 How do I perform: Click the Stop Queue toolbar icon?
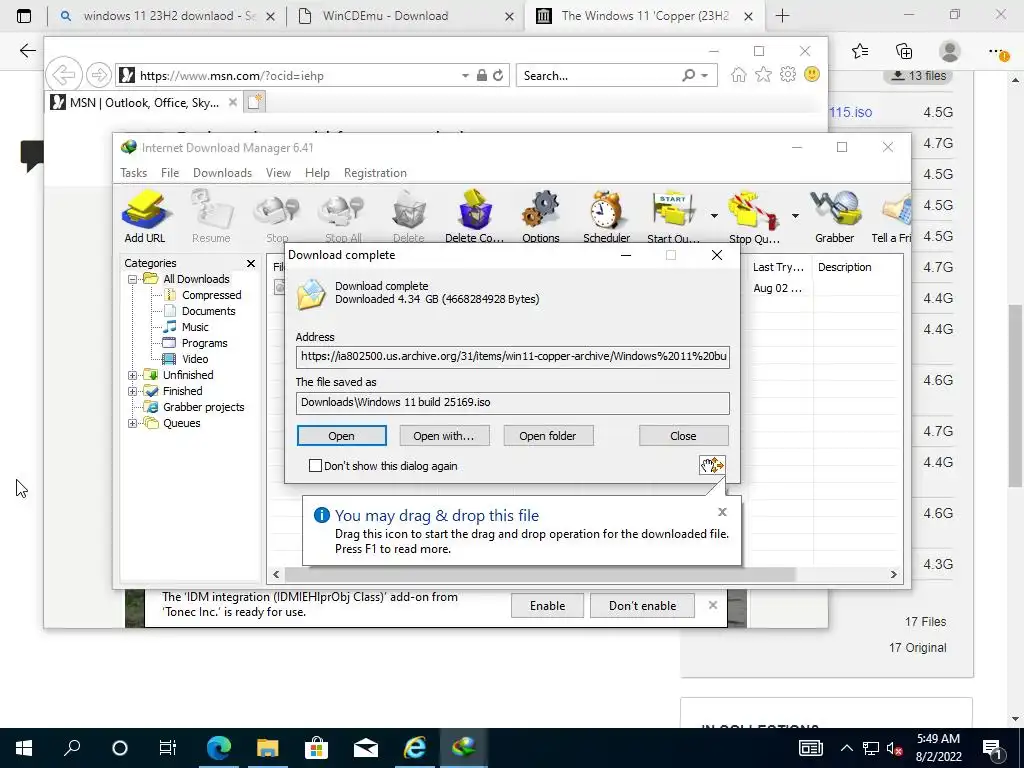[x=754, y=217]
